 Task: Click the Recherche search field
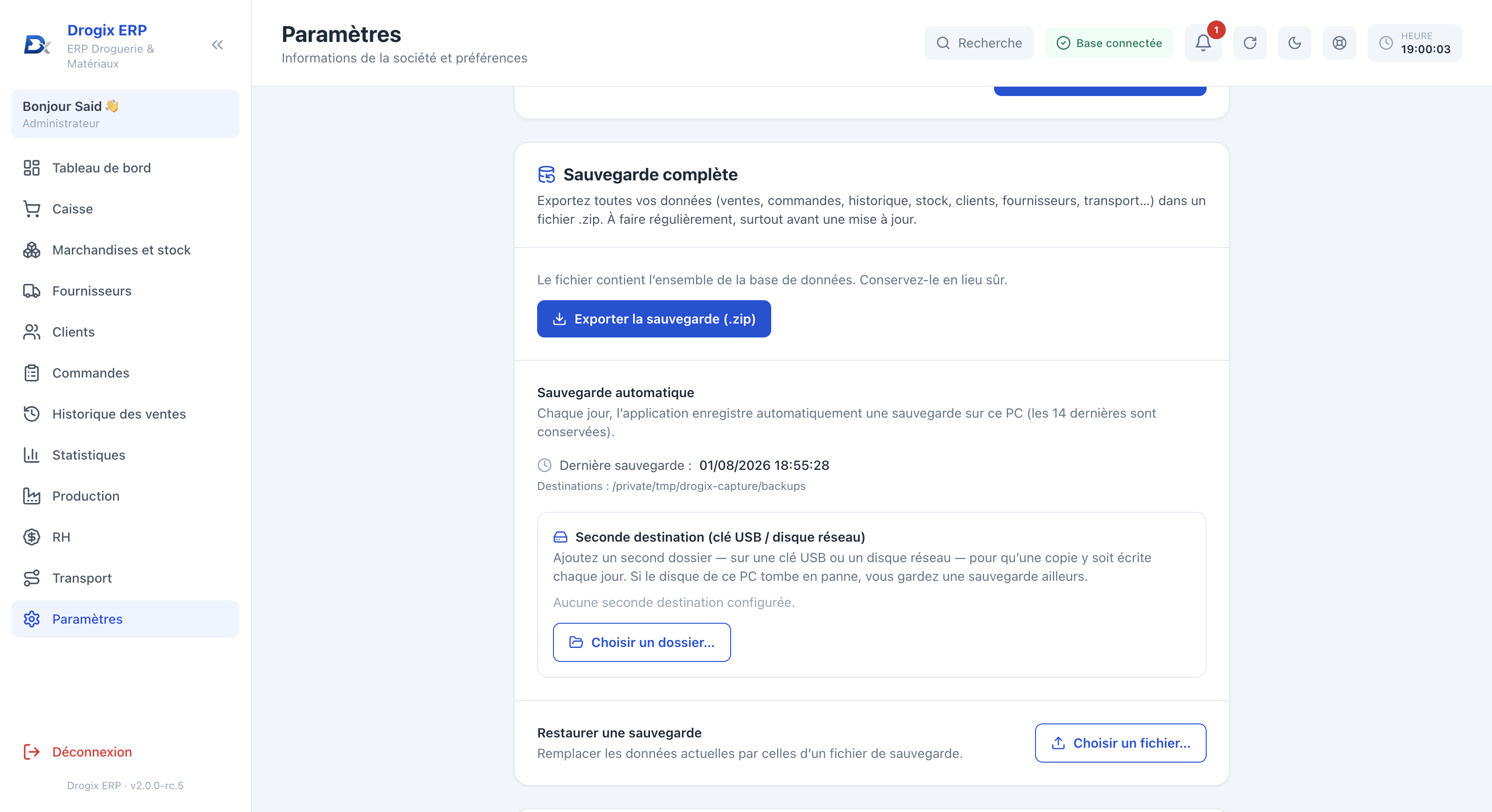coord(979,43)
